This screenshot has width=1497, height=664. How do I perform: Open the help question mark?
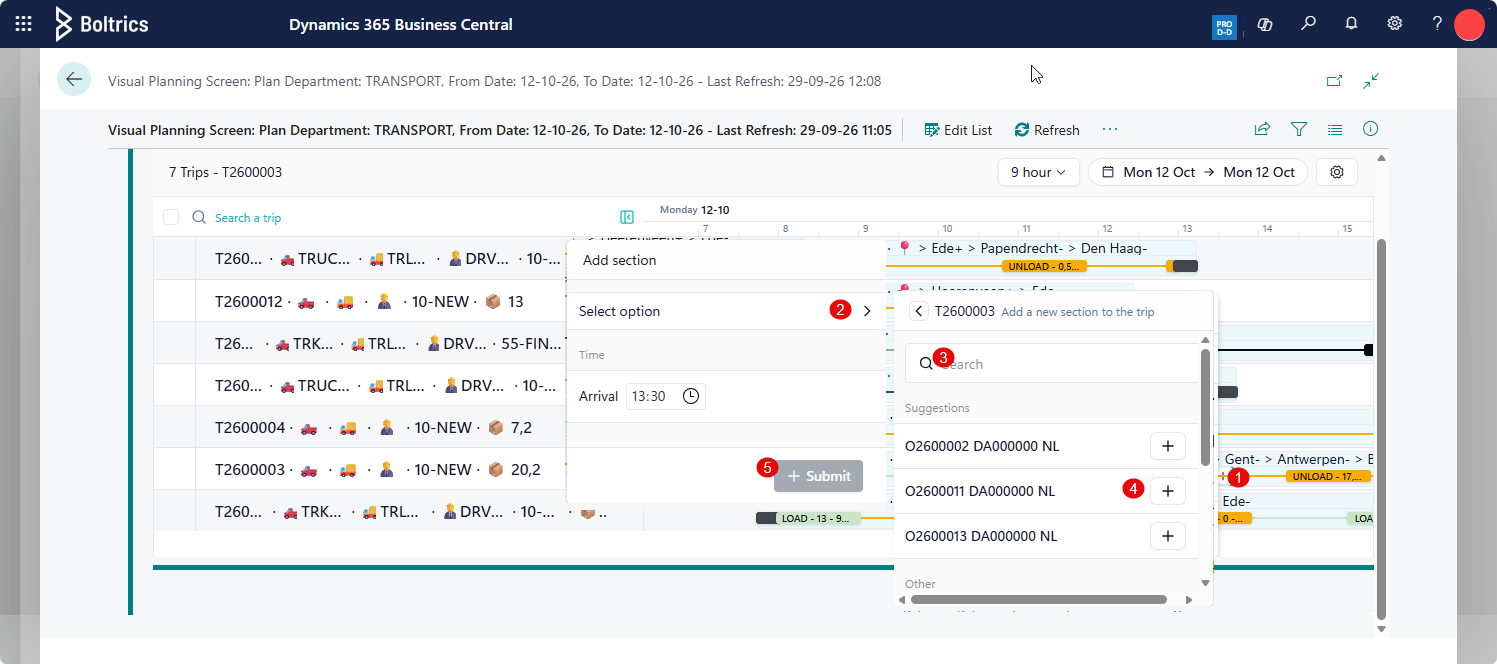1437,23
